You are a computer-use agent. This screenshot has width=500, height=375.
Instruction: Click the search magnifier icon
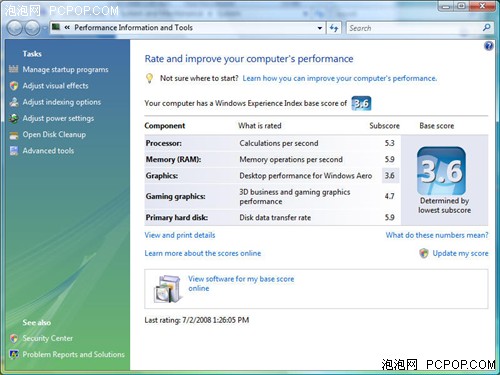click(x=486, y=28)
